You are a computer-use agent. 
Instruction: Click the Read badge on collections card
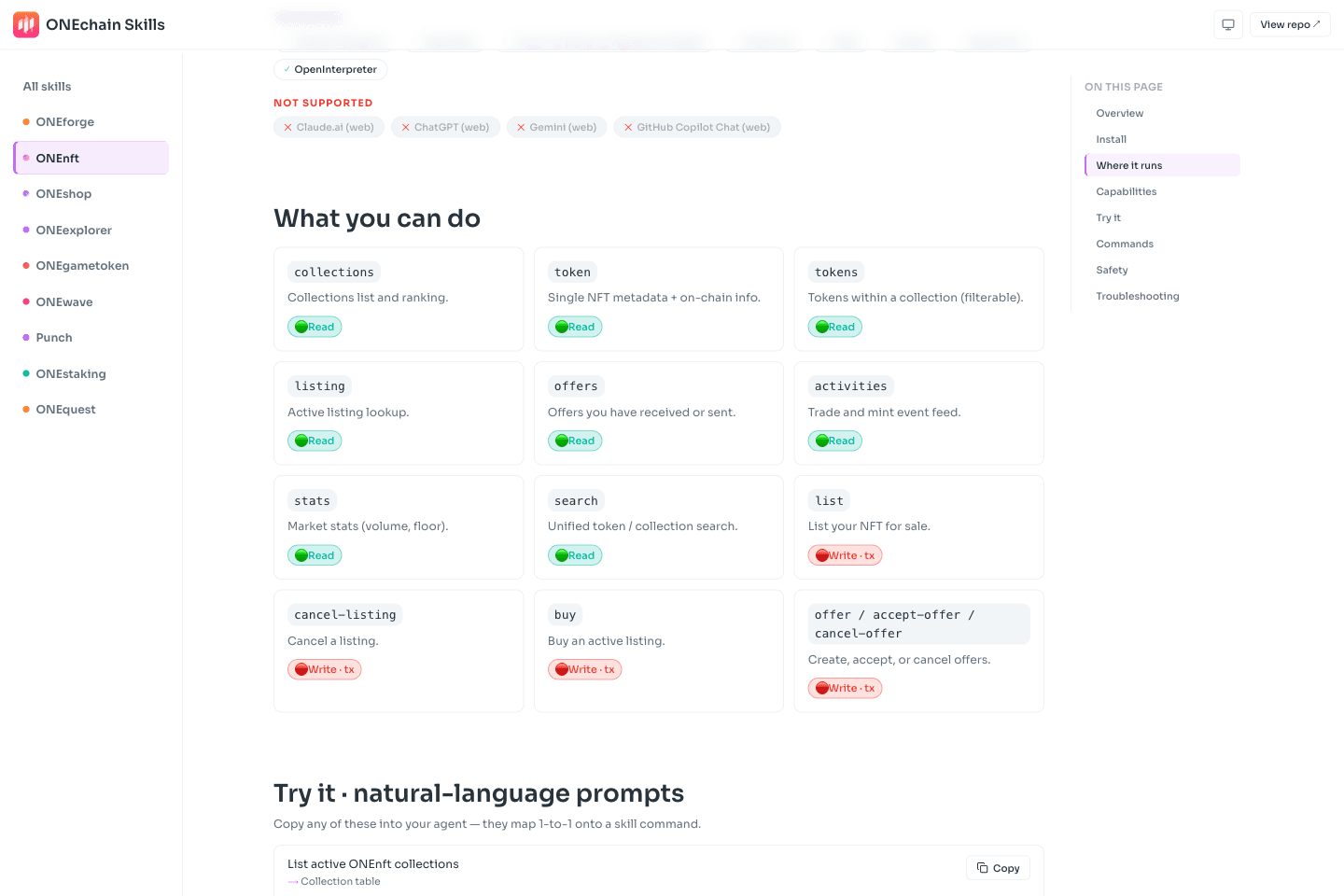click(315, 327)
